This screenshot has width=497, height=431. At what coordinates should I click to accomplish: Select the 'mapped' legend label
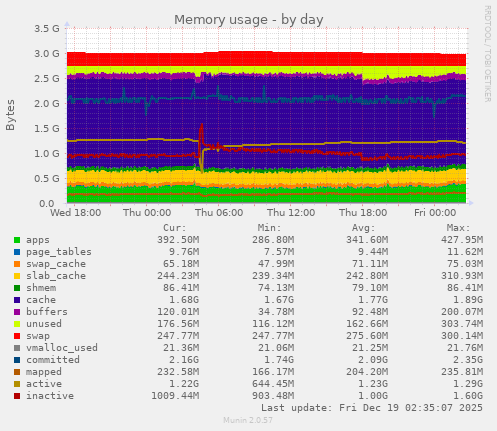[44, 372]
